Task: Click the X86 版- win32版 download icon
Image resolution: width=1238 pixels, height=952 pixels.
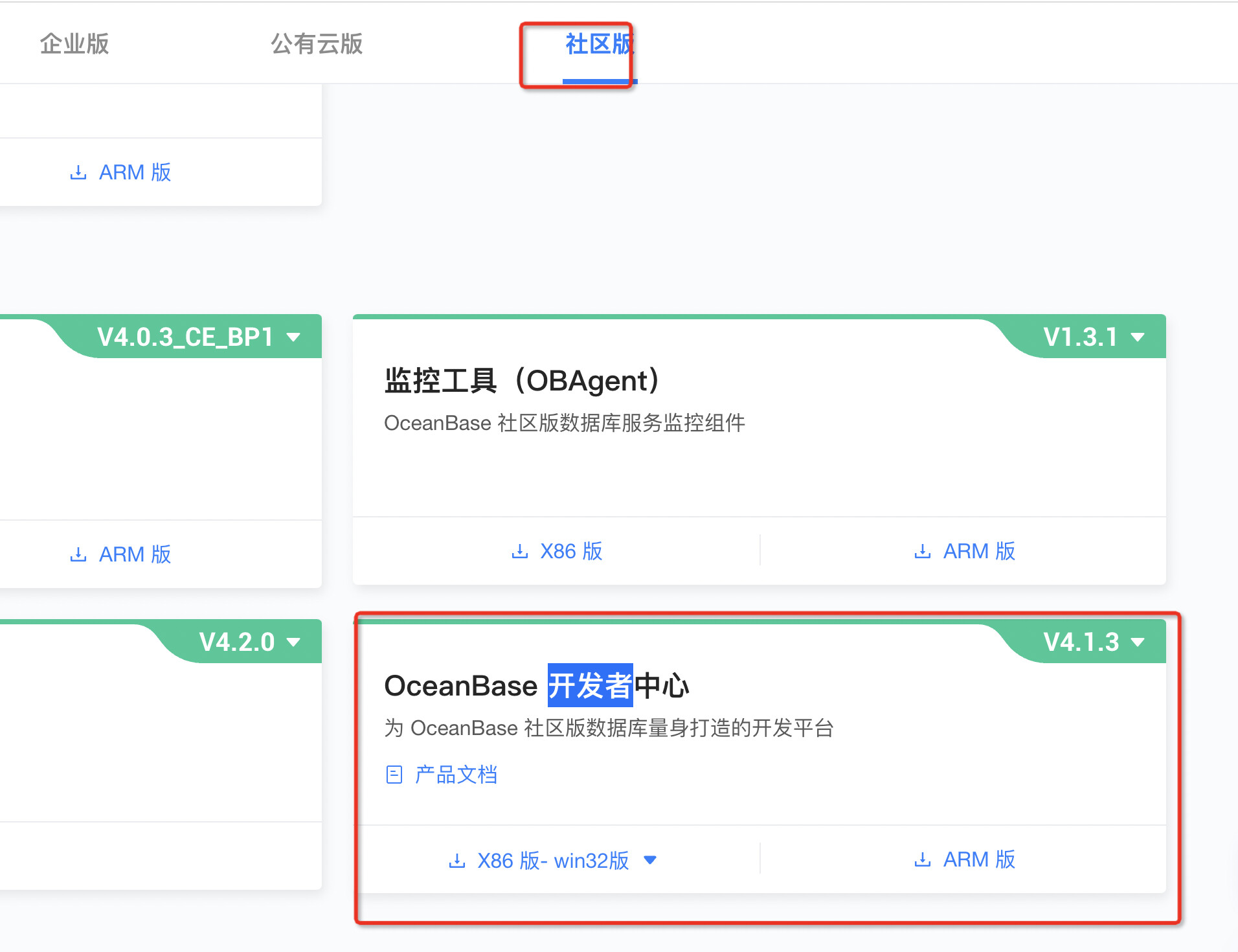Action: coord(457,861)
